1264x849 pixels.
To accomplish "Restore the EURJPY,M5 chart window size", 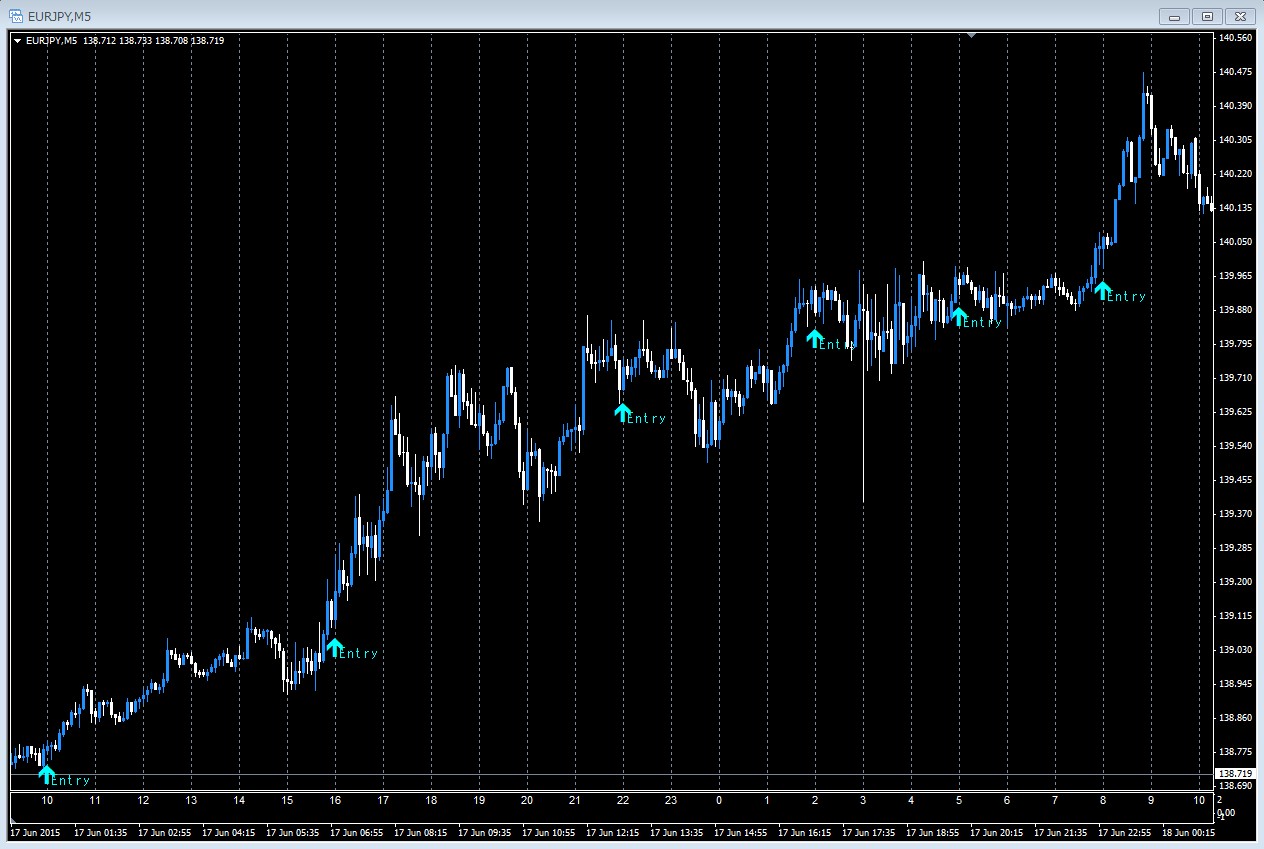I will pyautogui.click(x=1207, y=16).
